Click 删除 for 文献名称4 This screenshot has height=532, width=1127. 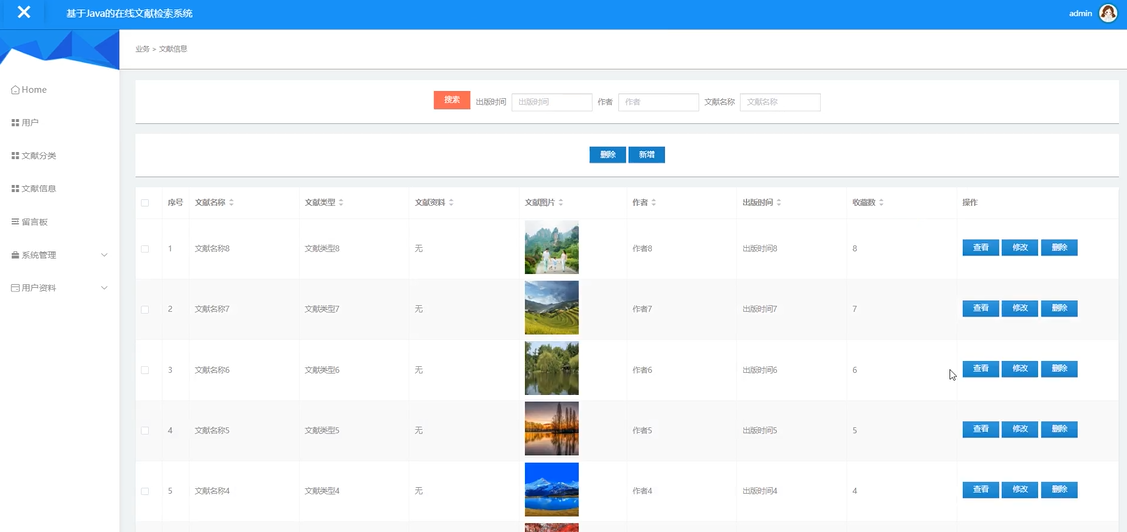coord(1059,490)
